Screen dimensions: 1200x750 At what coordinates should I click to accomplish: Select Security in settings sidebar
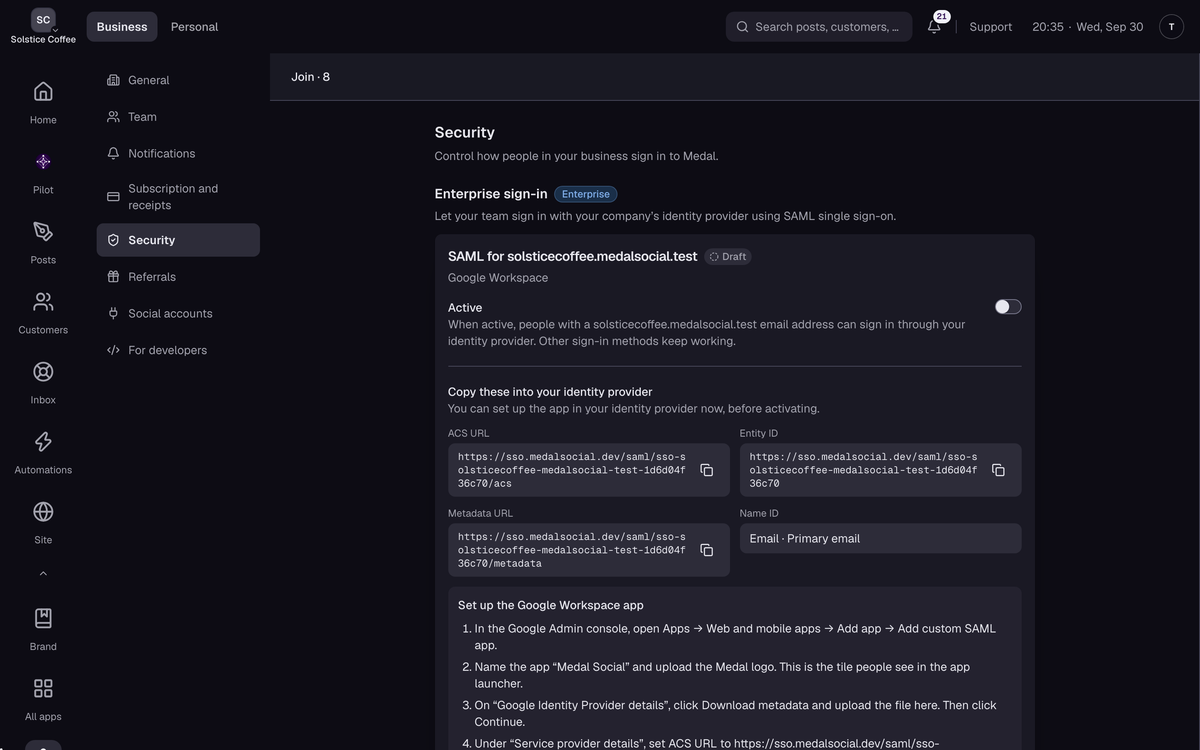click(178, 240)
